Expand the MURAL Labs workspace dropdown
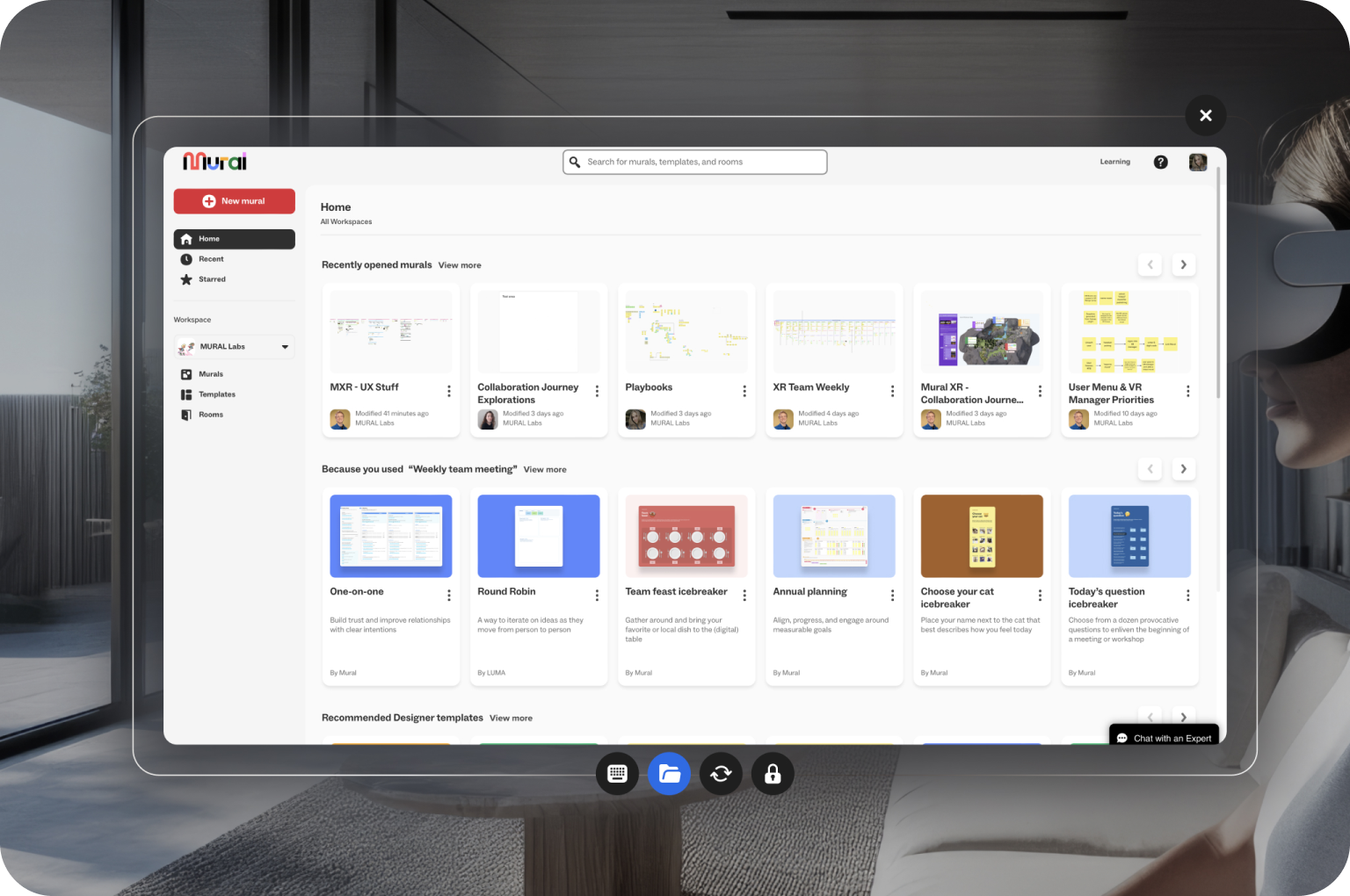Screen dimensions: 1350x896 point(235,347)
